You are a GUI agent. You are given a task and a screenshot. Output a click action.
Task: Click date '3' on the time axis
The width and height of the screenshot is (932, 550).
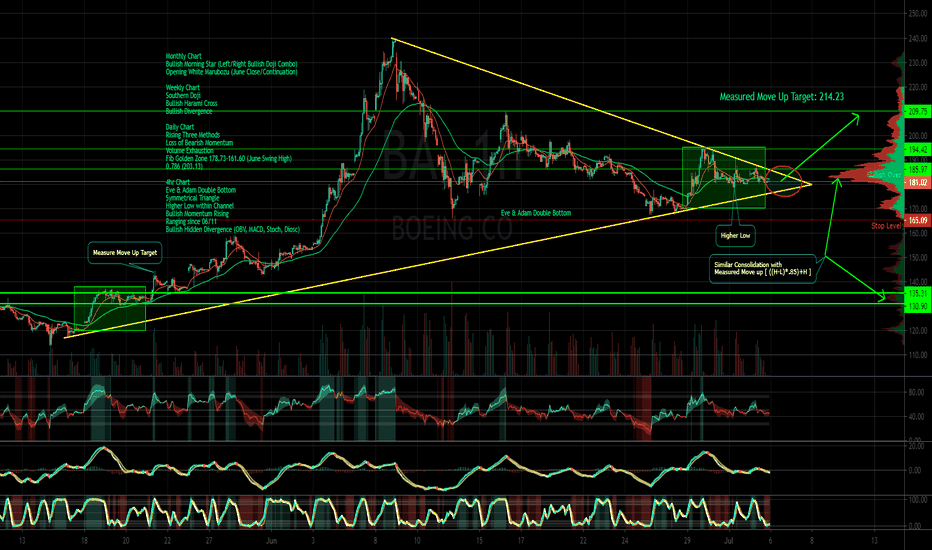coord(313,541)
